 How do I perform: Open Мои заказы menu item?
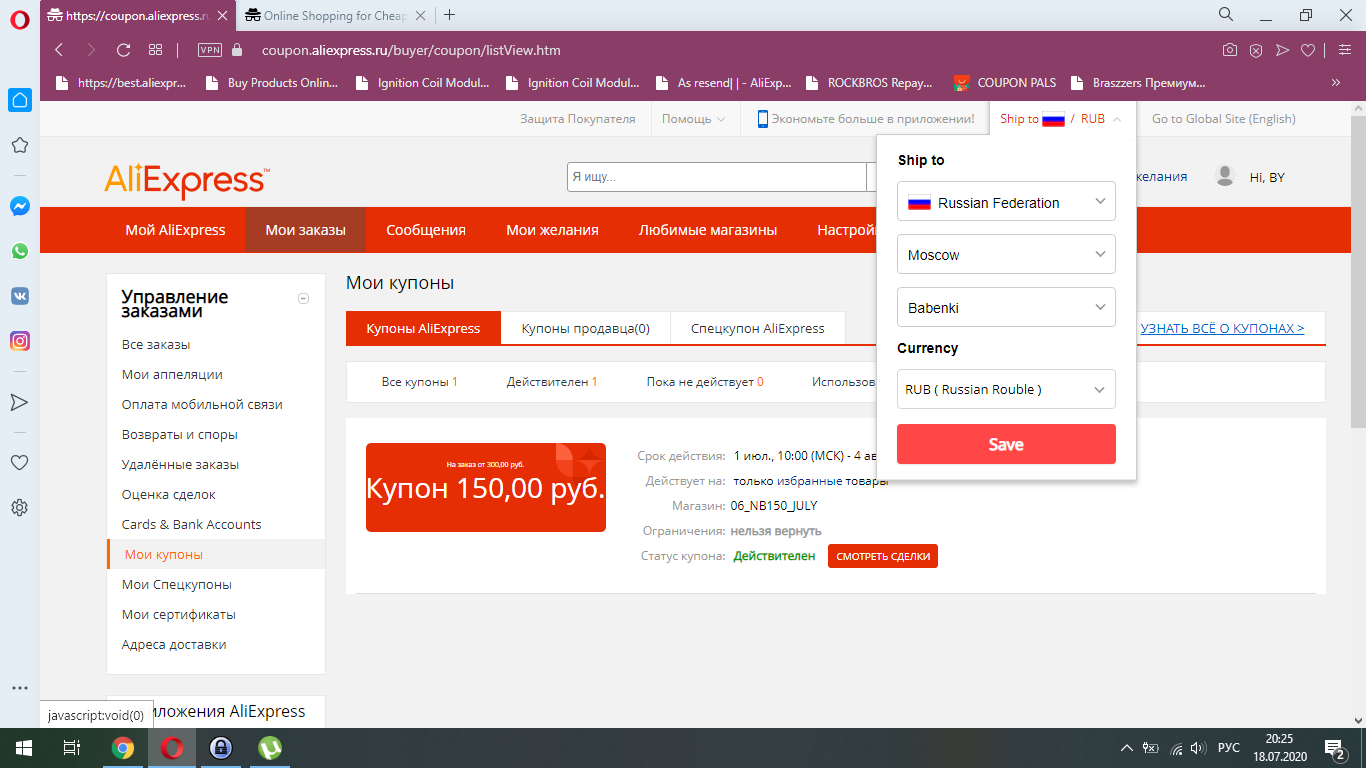[306, 230]
